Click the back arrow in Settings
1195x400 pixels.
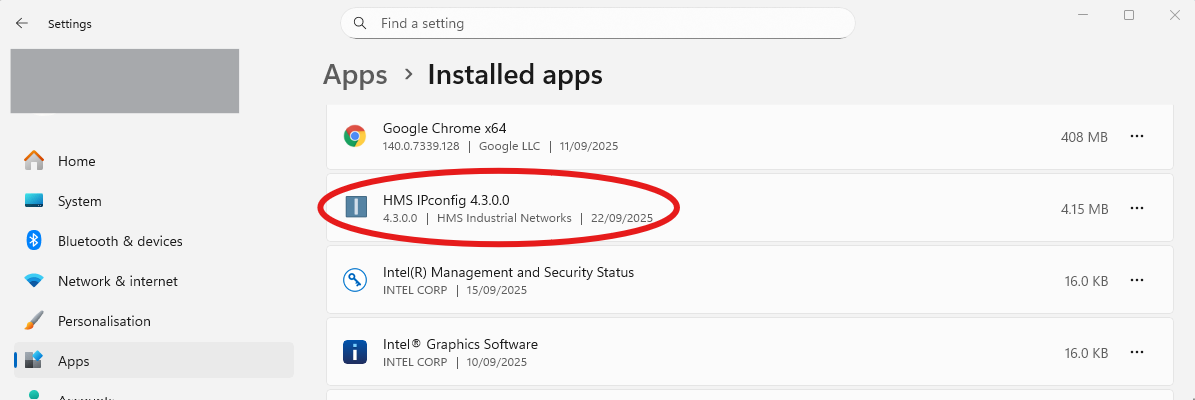(x=21, y=24)
